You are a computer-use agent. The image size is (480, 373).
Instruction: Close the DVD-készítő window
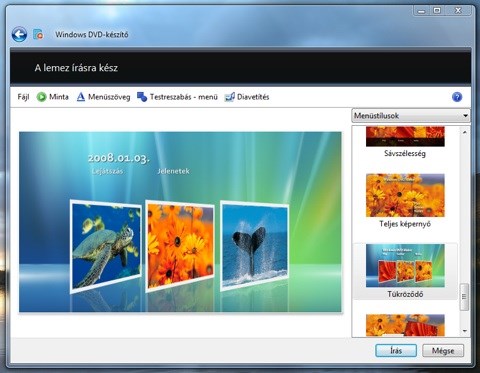coord(458,11)
